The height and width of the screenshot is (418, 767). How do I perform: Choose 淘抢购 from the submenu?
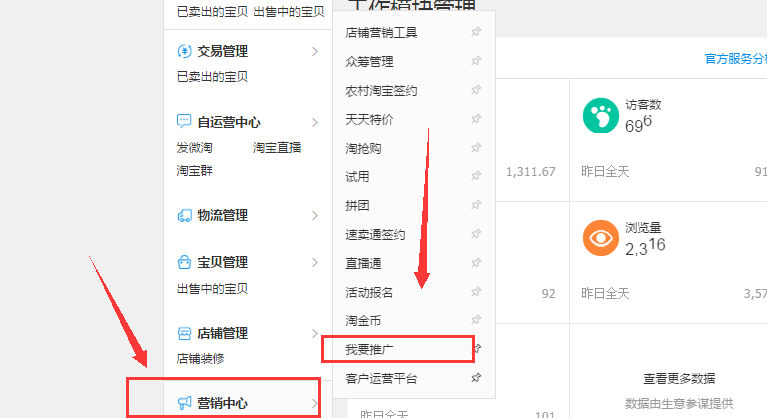(x=363, y=148)
